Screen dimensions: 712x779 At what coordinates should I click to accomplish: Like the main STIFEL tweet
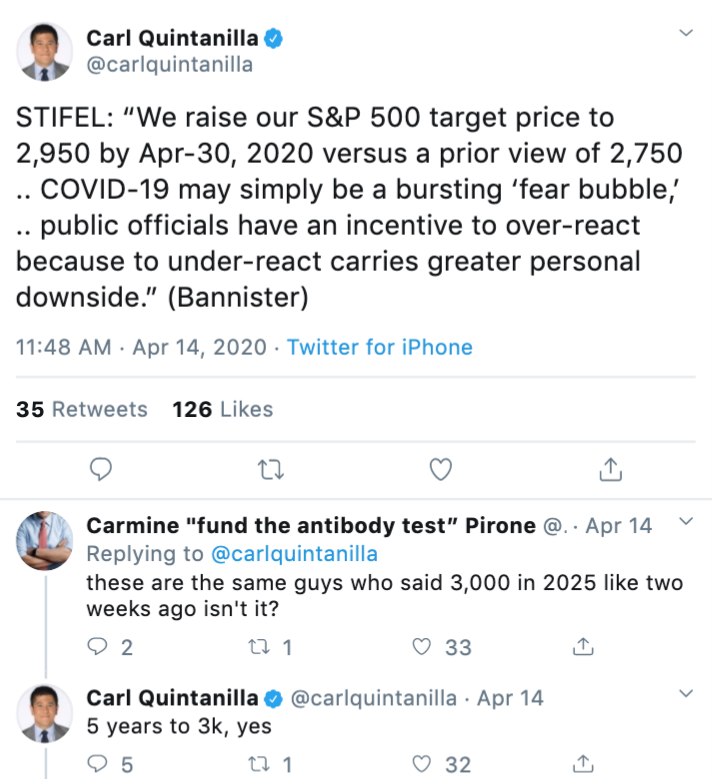(x=440, y=468)
